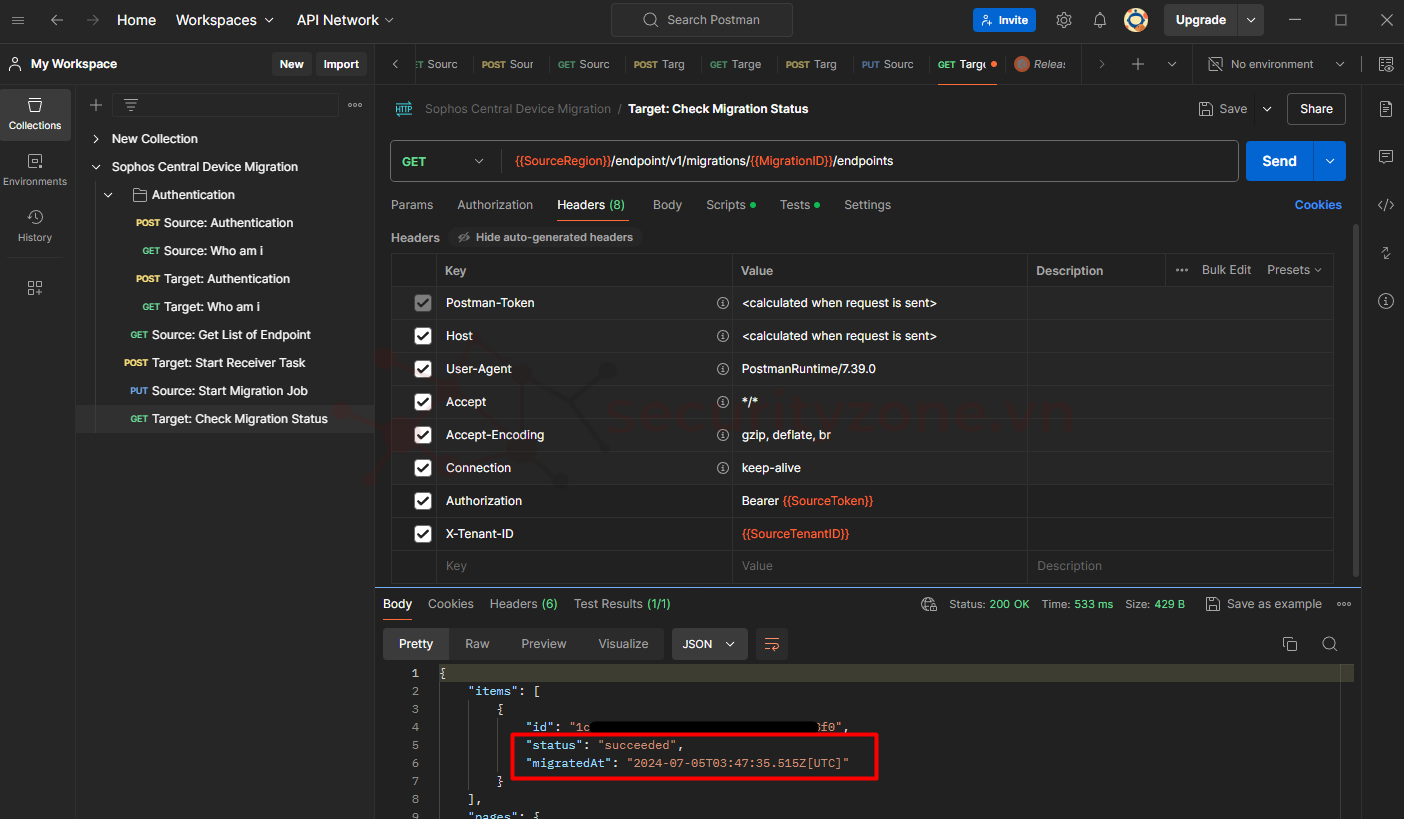Uncheck the Accept-Encoding header checkbox
The width and height of the screenshot is (1404, 819).
coord(423,435)
